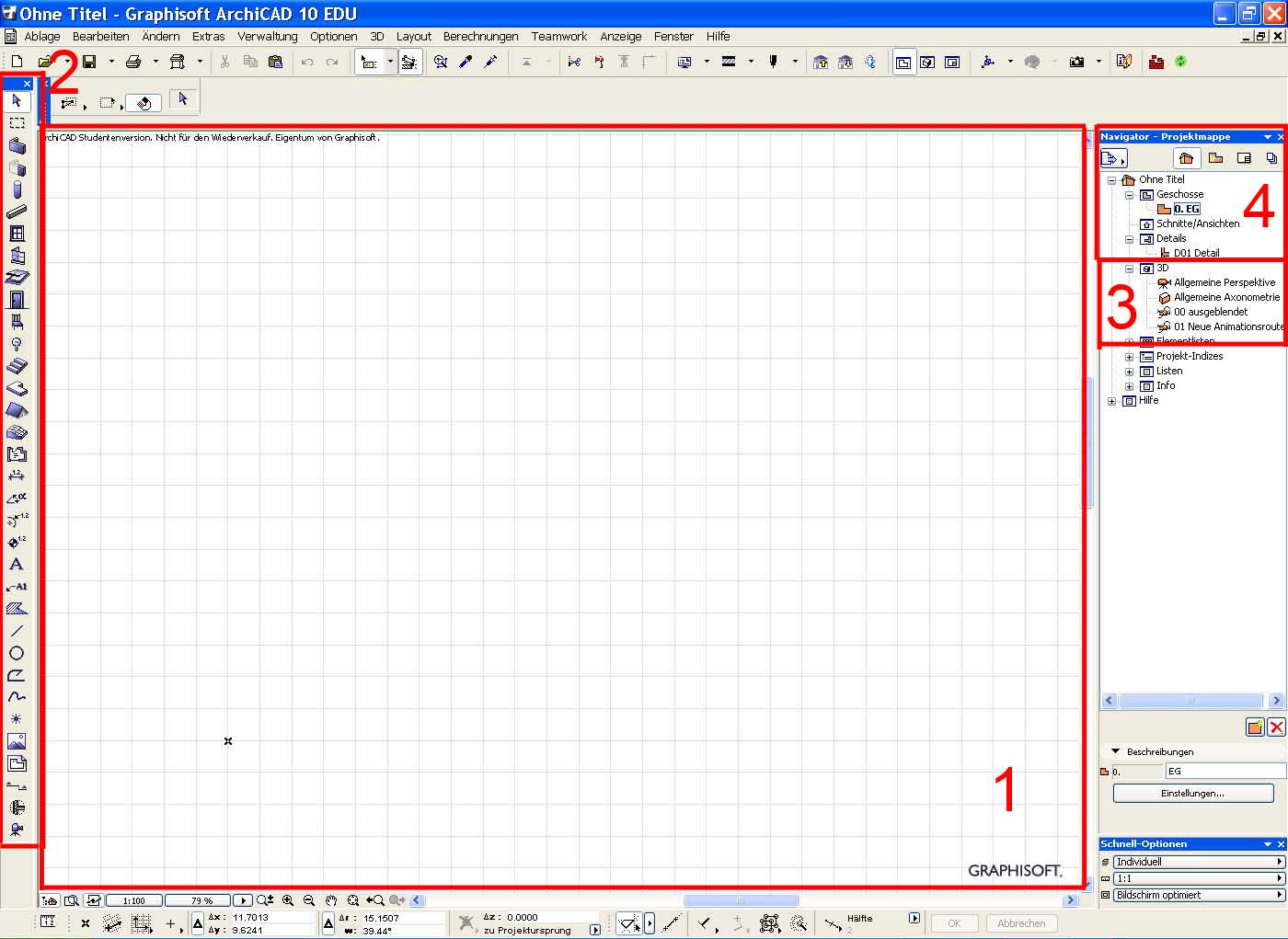
Task: Select the Object (chair) tool
Action: coord(17,322)
